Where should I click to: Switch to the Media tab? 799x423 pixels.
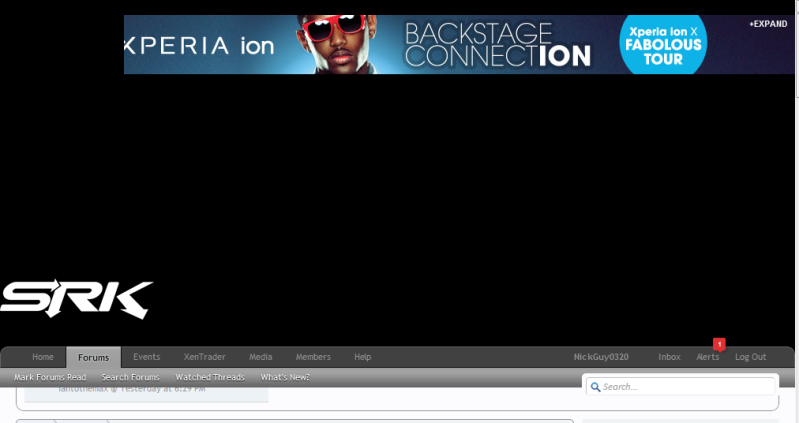click(x=260, y=357)
